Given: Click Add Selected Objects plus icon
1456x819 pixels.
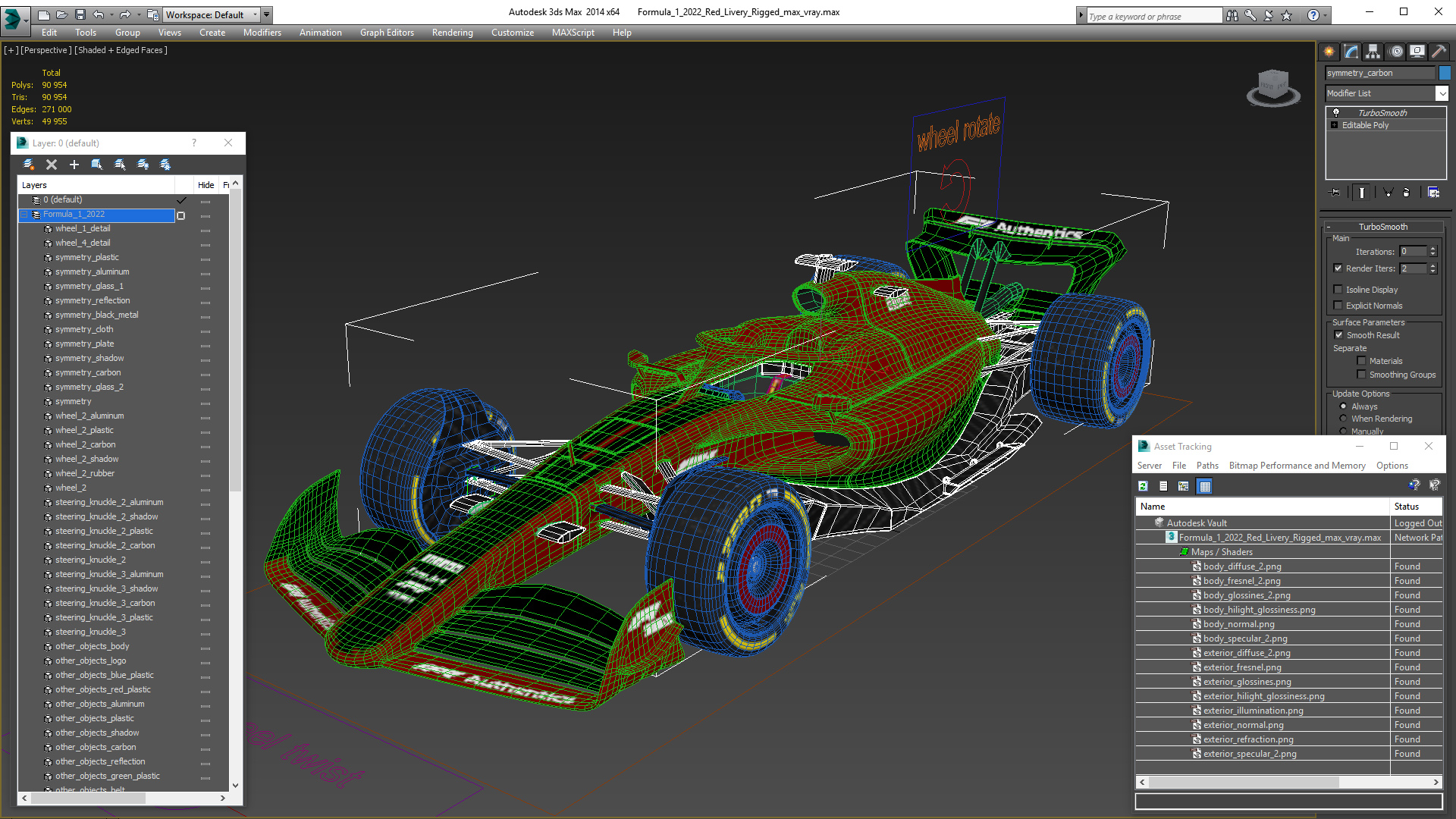Looking at the screenshot, I should click(74, 165).
